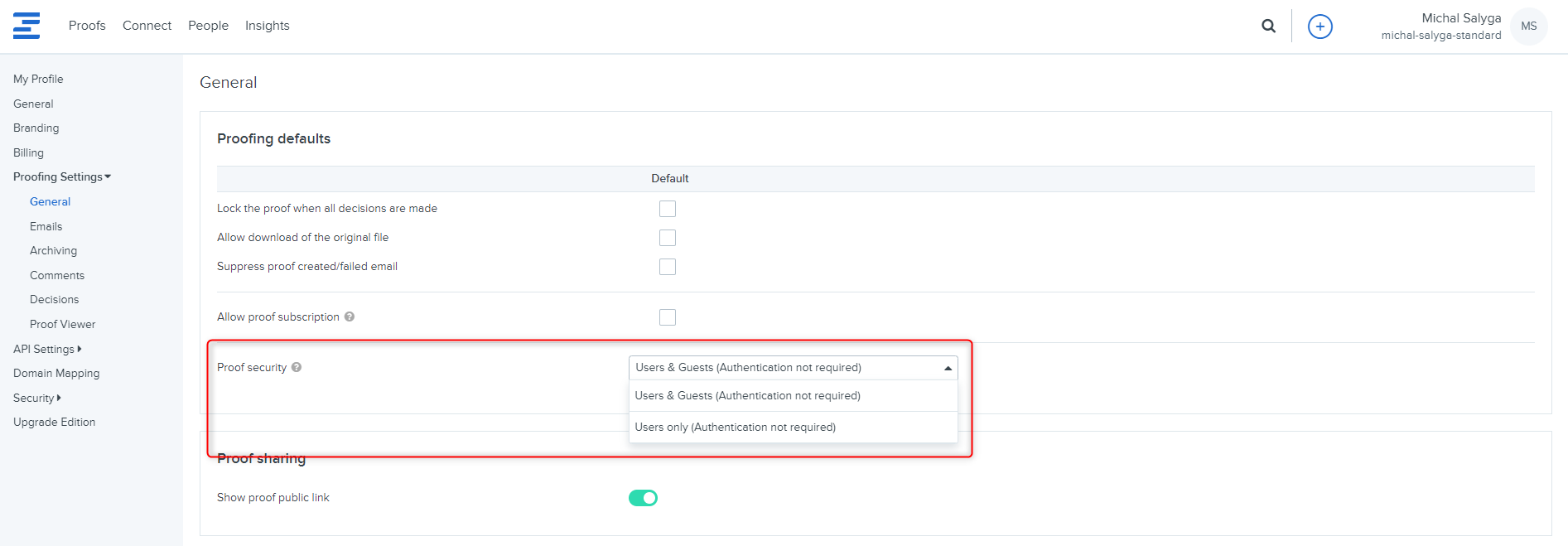Expand the Security sidebar section
1568x546 pixels.
pos(37,398)
